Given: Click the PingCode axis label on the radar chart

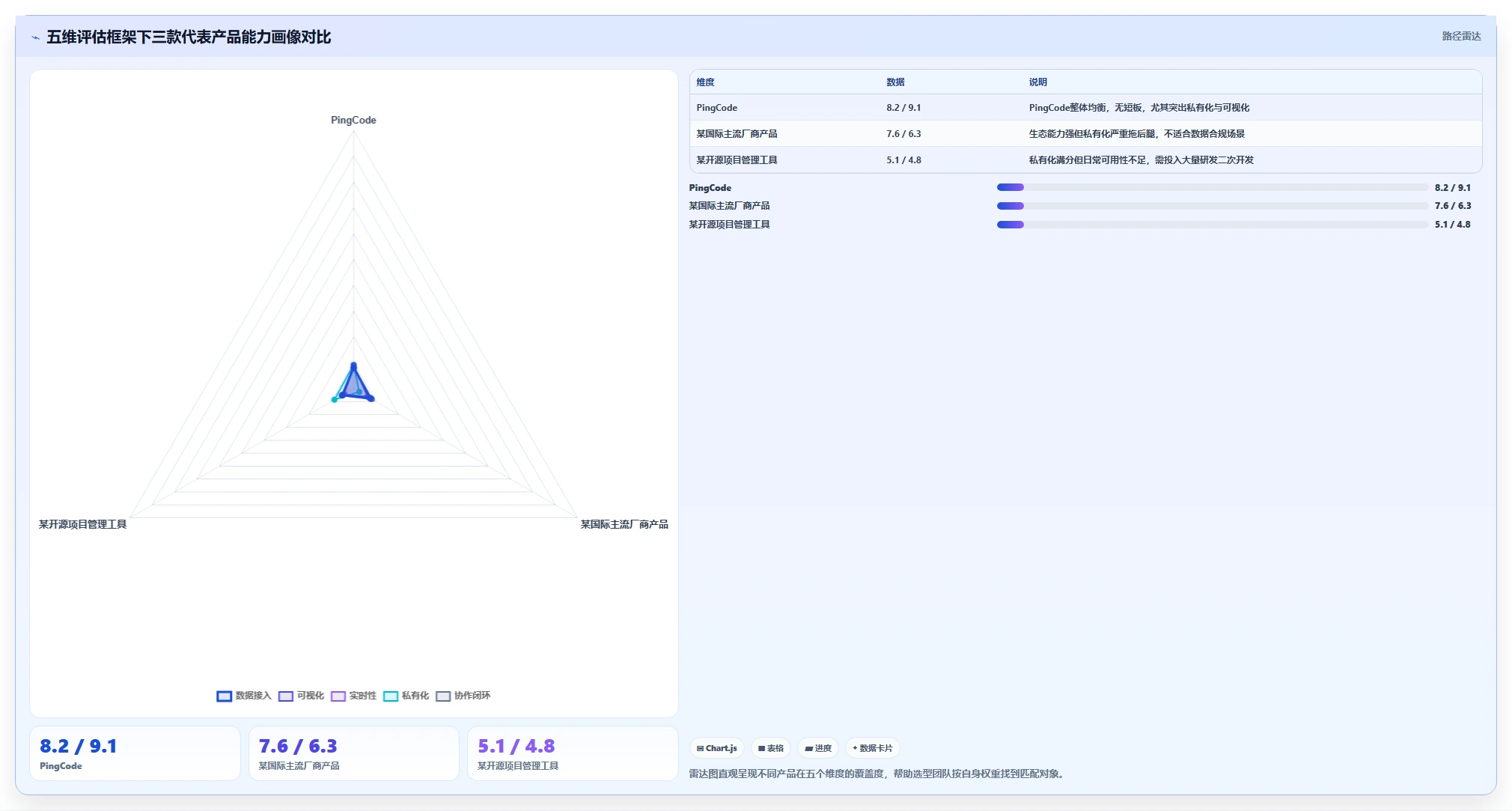Looking at the screenshot, I should (353, 120).
